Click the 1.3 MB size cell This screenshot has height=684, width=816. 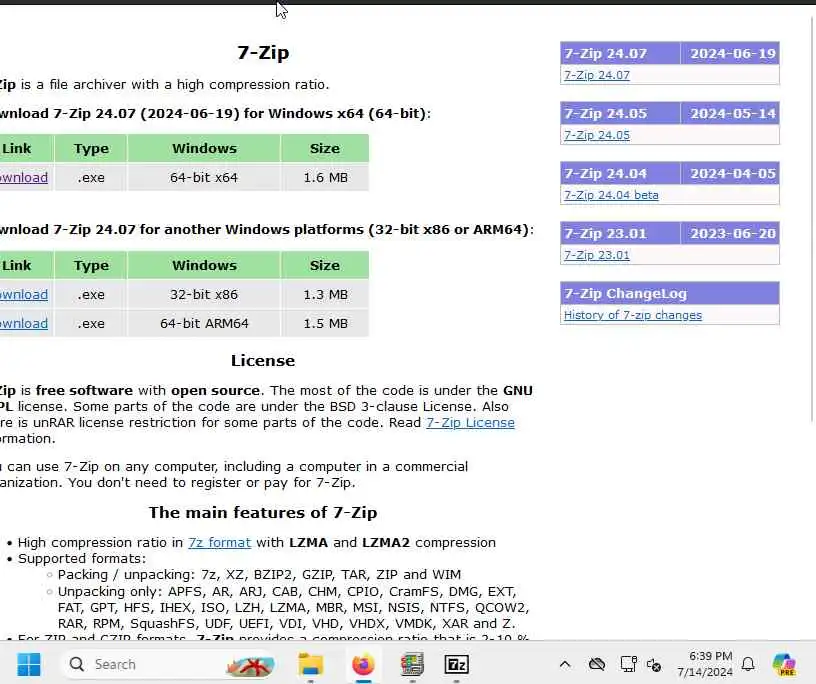pyautogui.click(x=325, y=295)
